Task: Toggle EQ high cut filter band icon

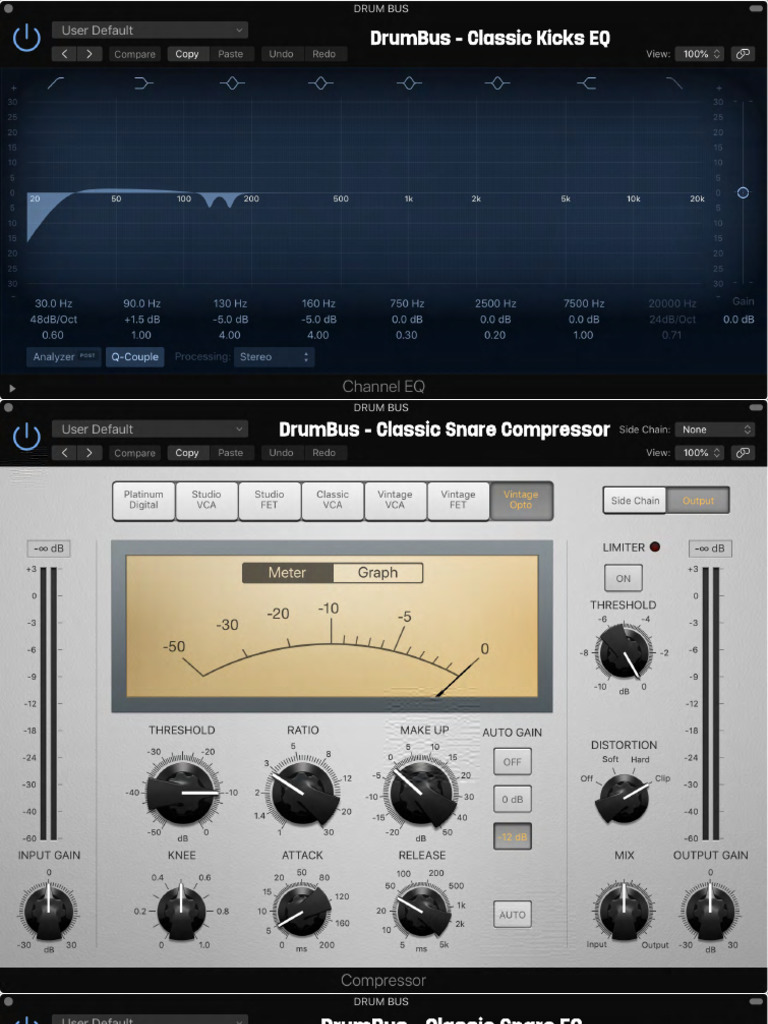Action: click(x=673, y=83)
